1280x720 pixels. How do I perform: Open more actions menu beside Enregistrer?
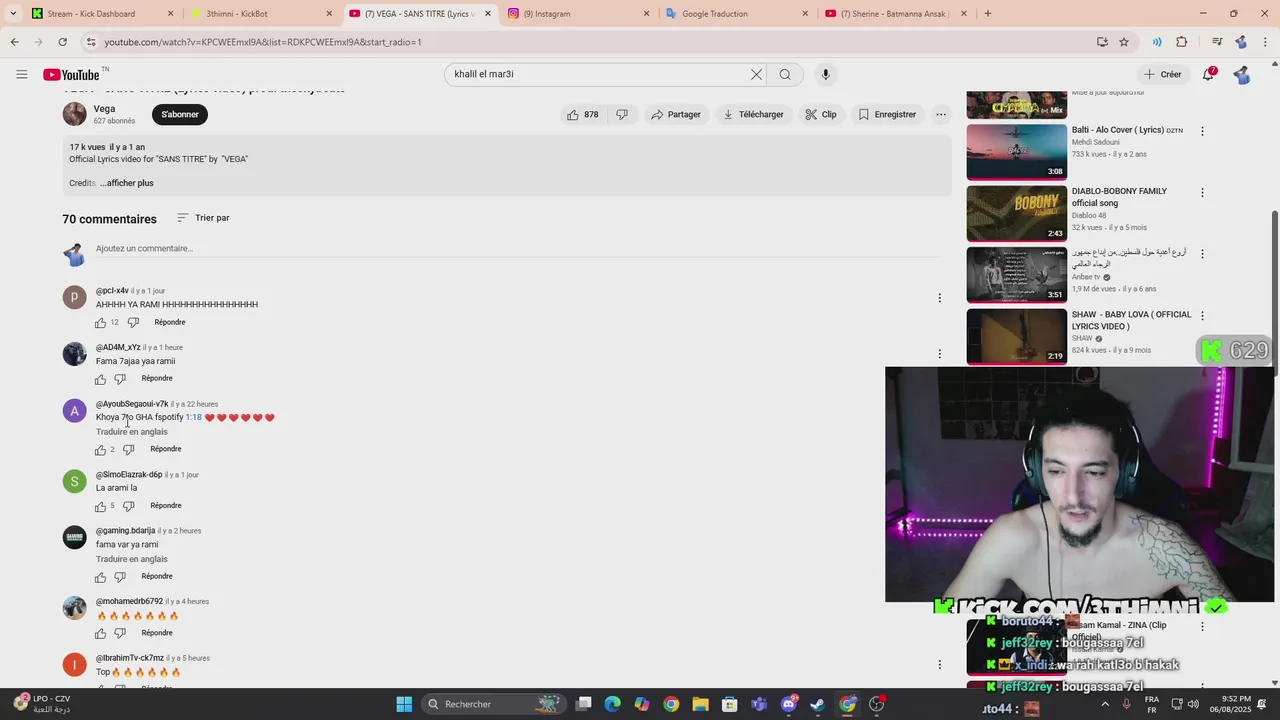pos(940,115)
